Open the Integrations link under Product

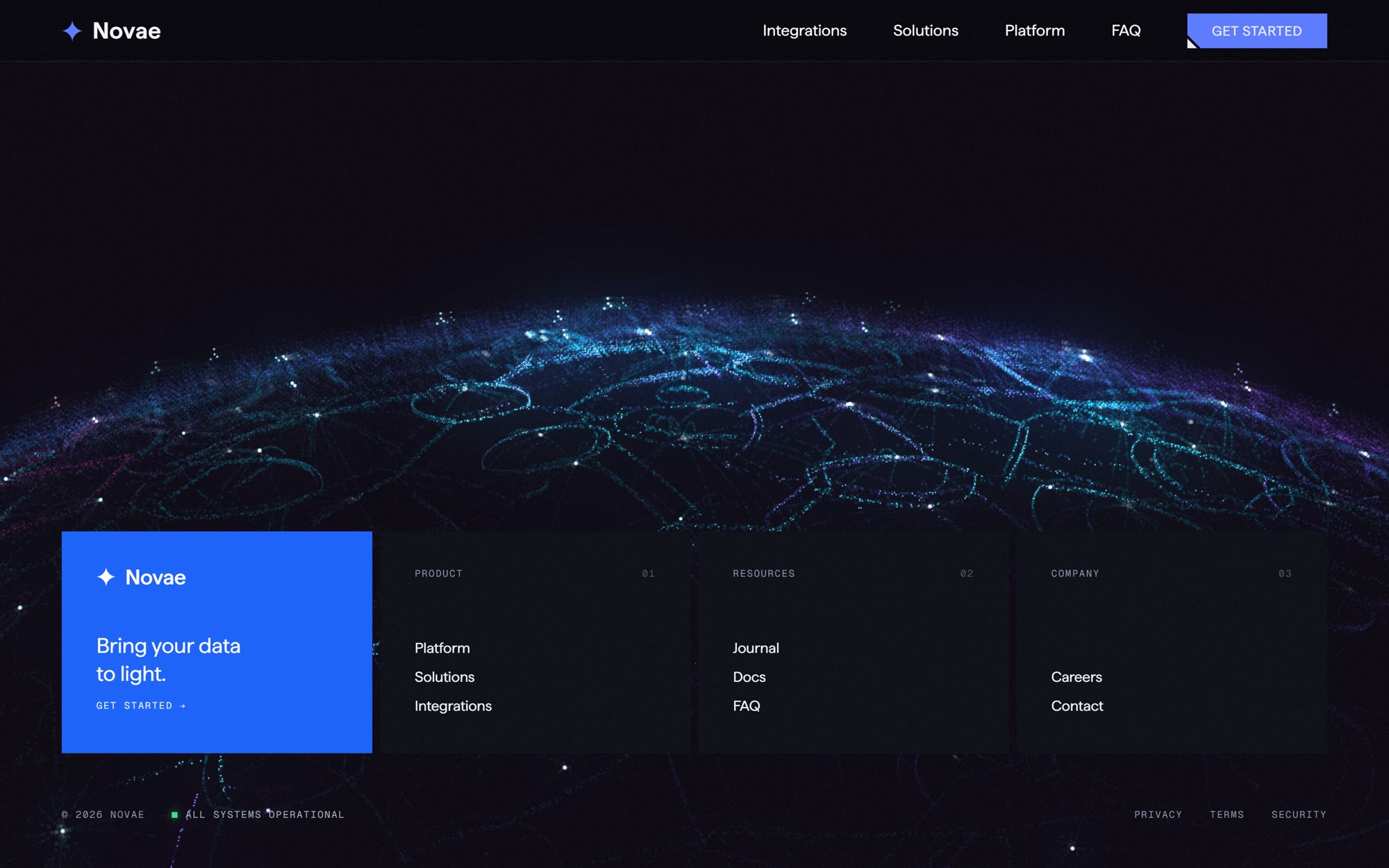453,706
